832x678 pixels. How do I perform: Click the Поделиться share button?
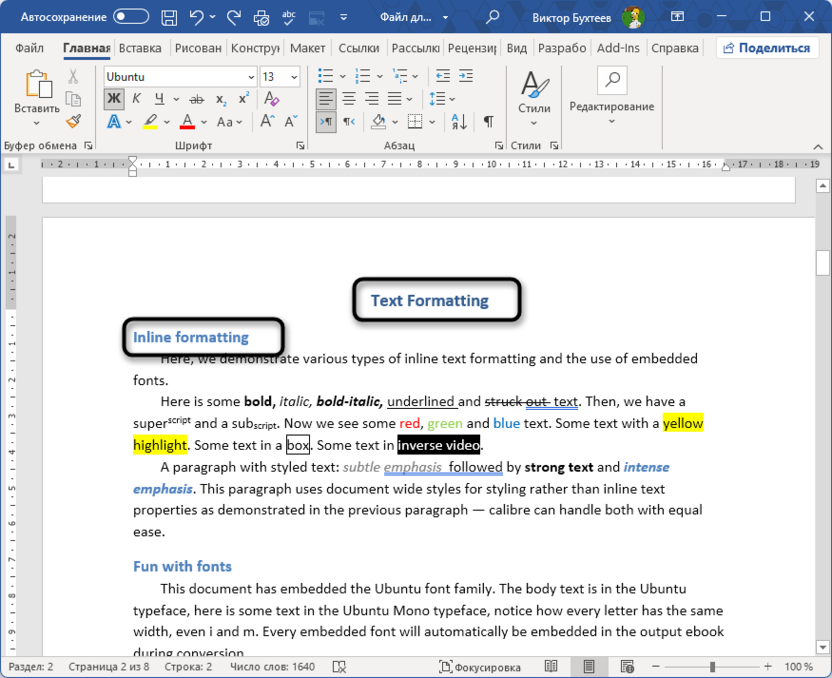767,48
